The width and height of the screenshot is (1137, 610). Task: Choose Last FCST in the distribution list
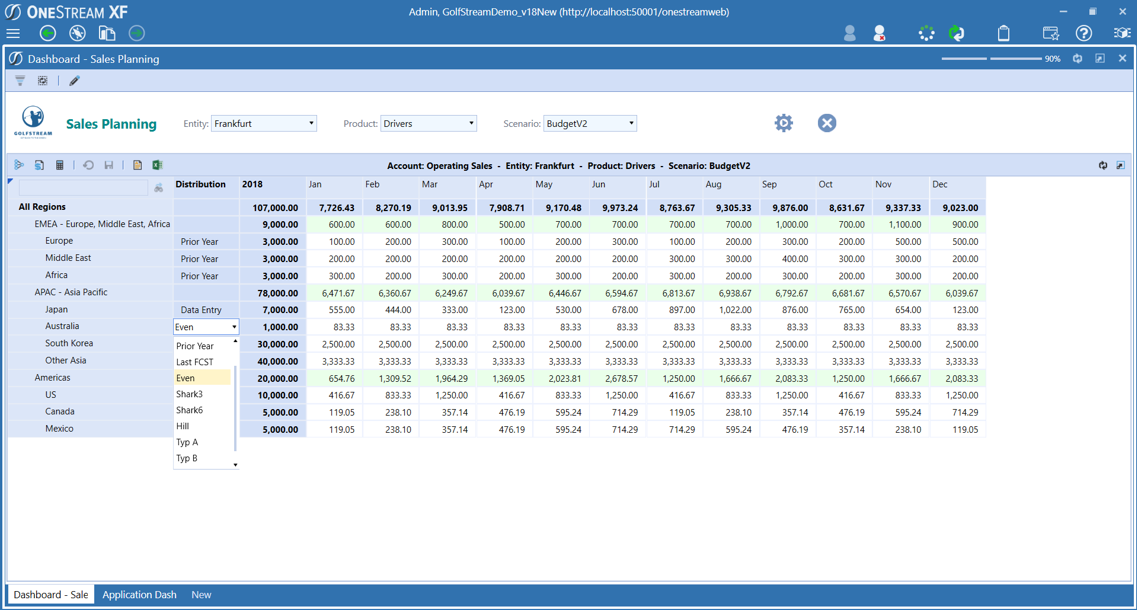195,362
